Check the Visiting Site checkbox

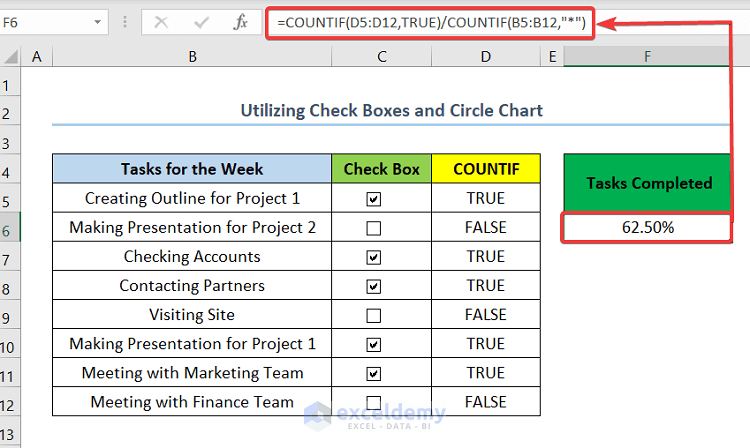click(x=374, y=316)
